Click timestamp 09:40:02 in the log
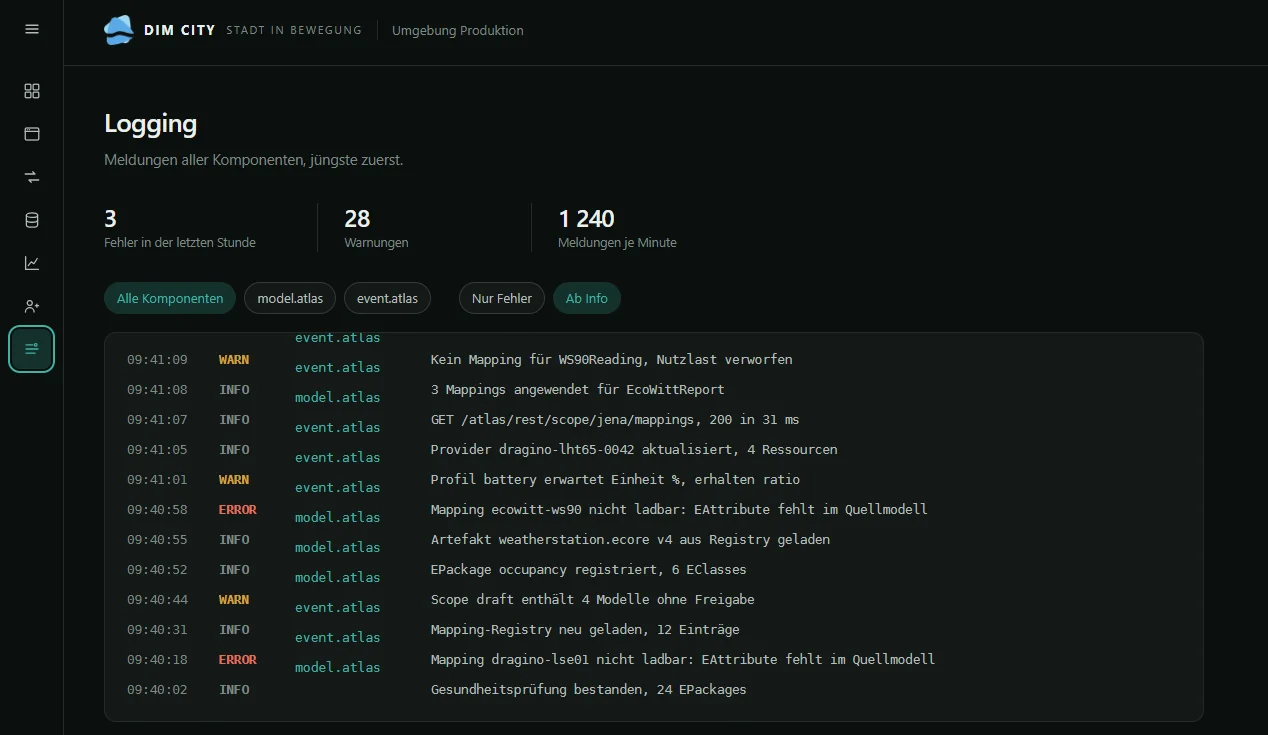 tap(157, 689)
